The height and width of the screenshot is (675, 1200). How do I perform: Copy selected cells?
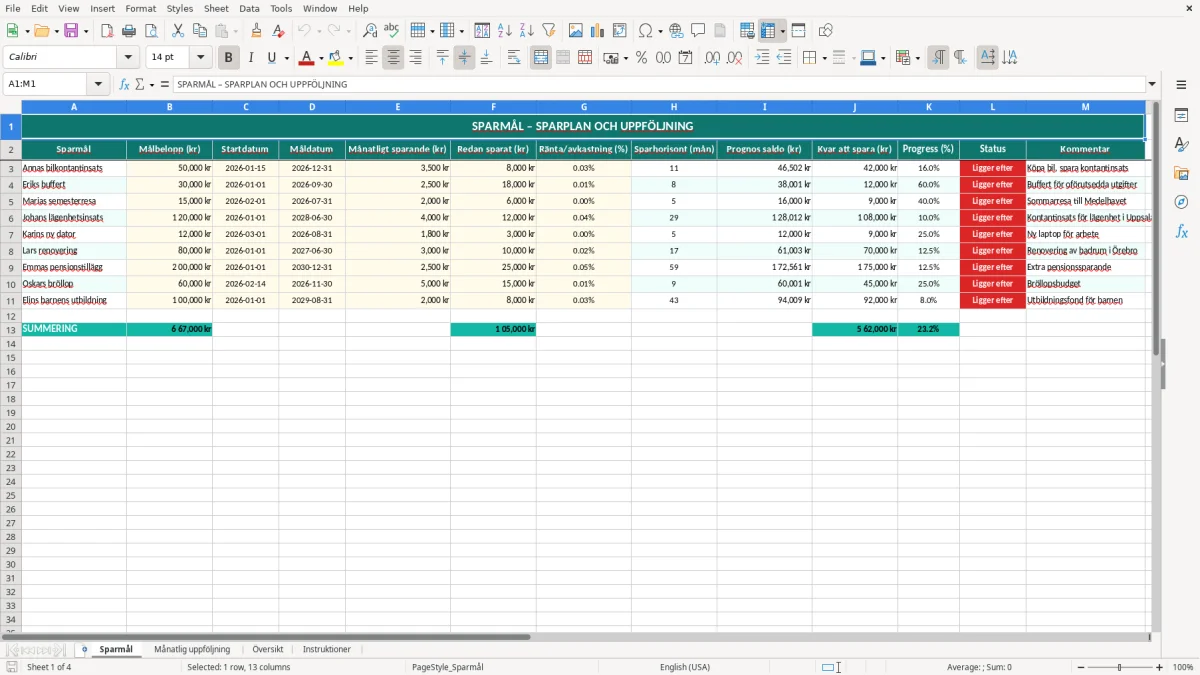(x=200, y=31)
